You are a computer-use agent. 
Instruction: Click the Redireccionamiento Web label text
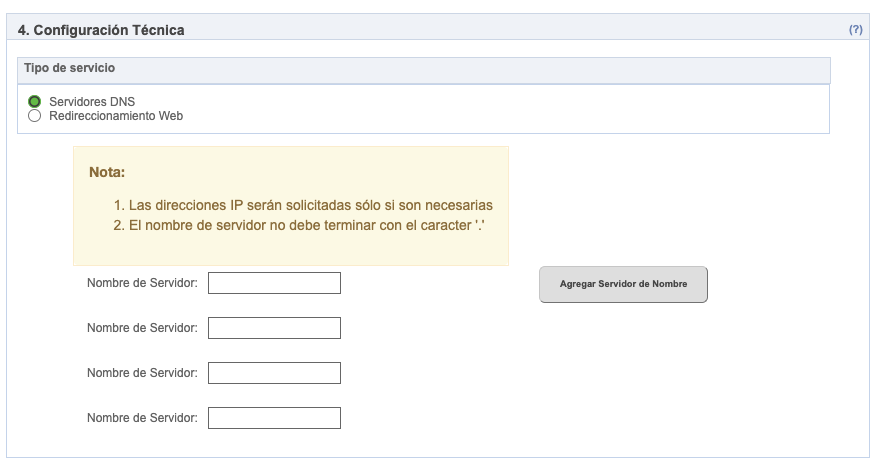tap(116, 116)
